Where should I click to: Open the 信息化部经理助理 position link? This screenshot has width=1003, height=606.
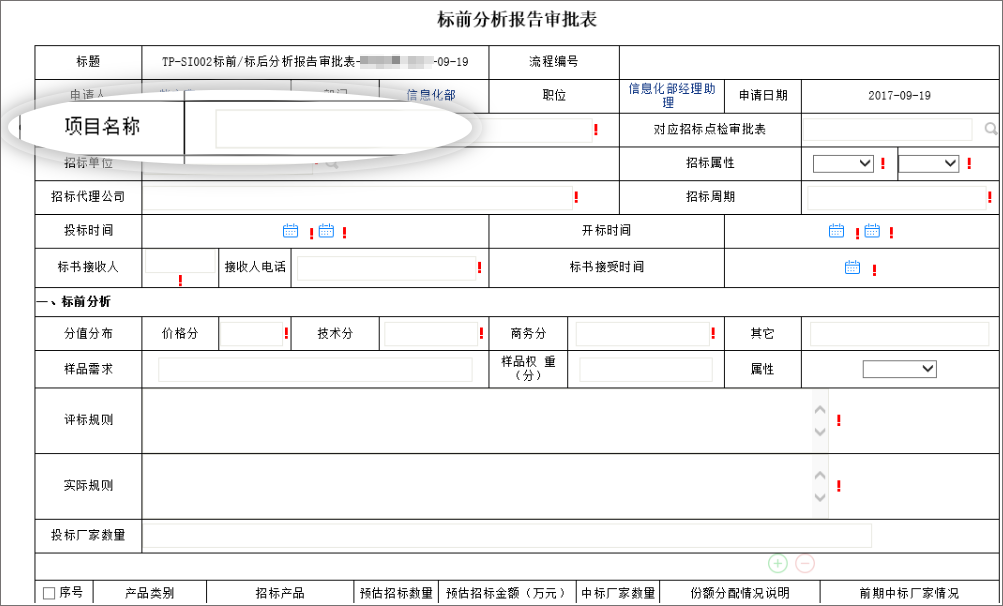(x=672, y=95)
